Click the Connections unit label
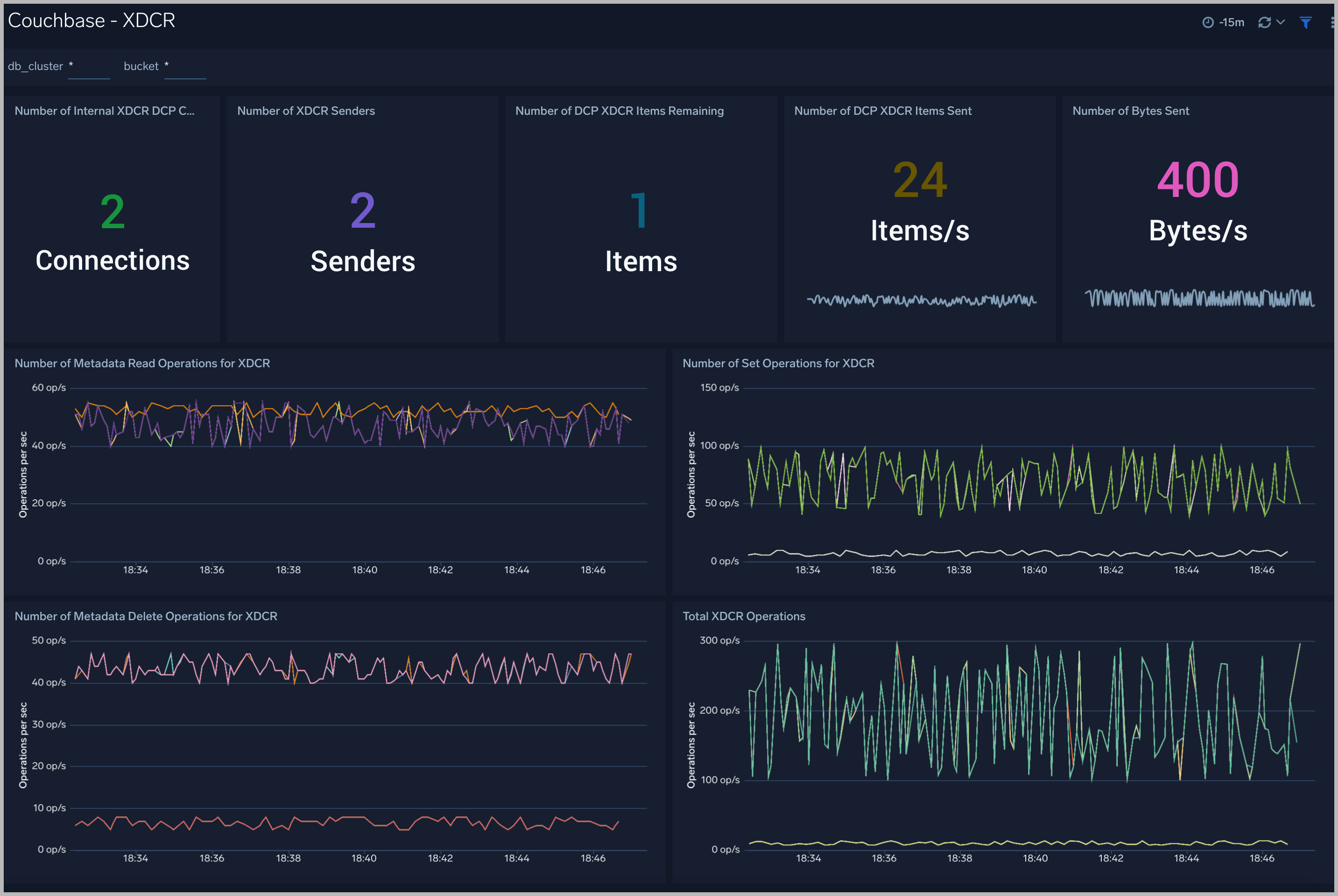Screen dimensions: 1338x896 click(x=113, y=260)
